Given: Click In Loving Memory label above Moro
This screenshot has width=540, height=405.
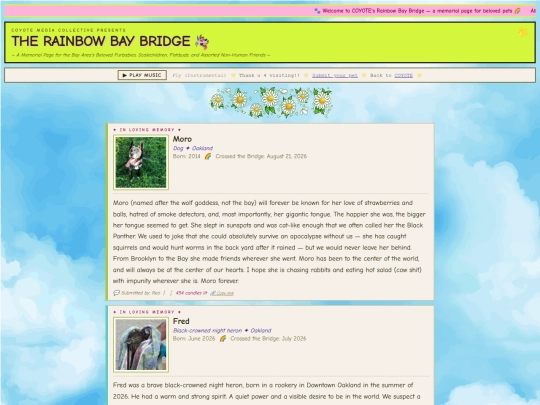Looking at the screenshot, I should [147, 130].
